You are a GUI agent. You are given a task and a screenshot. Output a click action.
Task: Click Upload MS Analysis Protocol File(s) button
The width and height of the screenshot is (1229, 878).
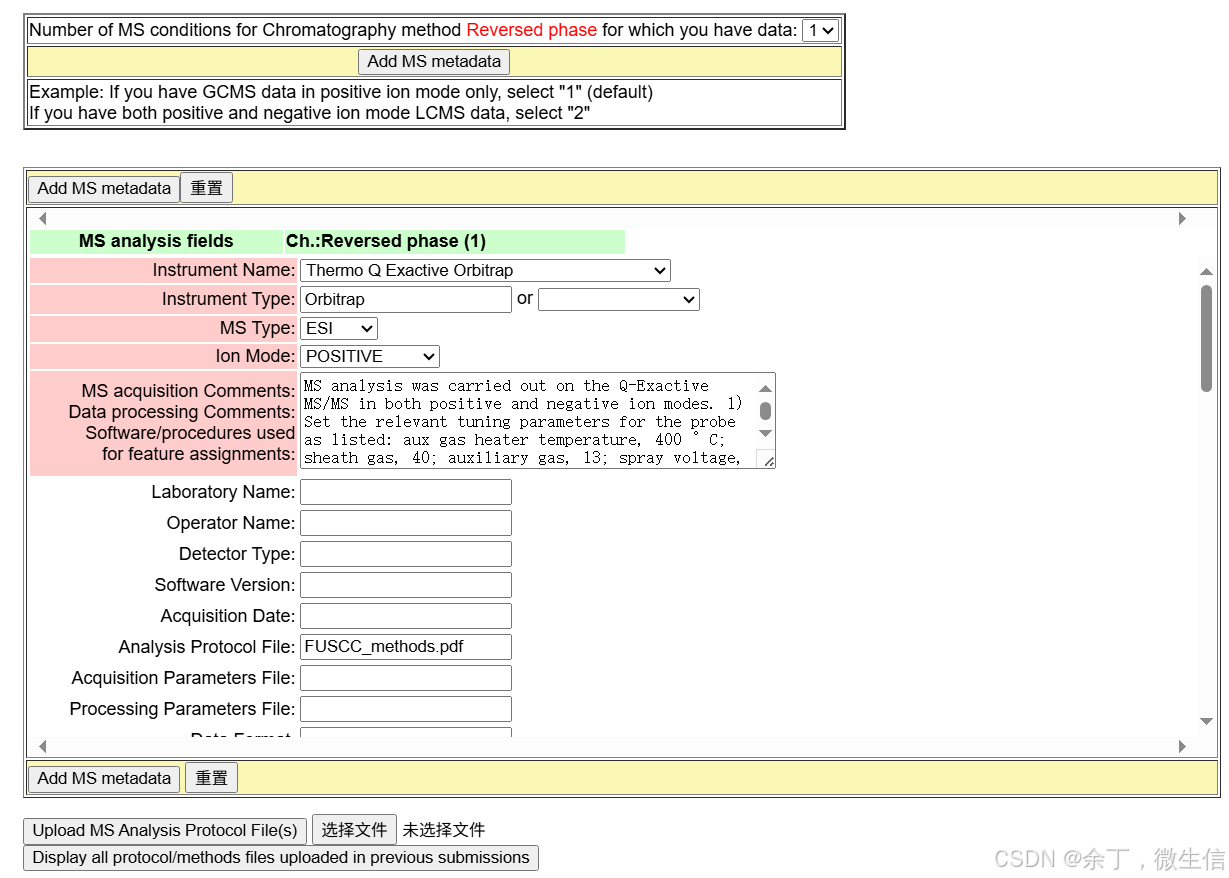pos(165,830)
